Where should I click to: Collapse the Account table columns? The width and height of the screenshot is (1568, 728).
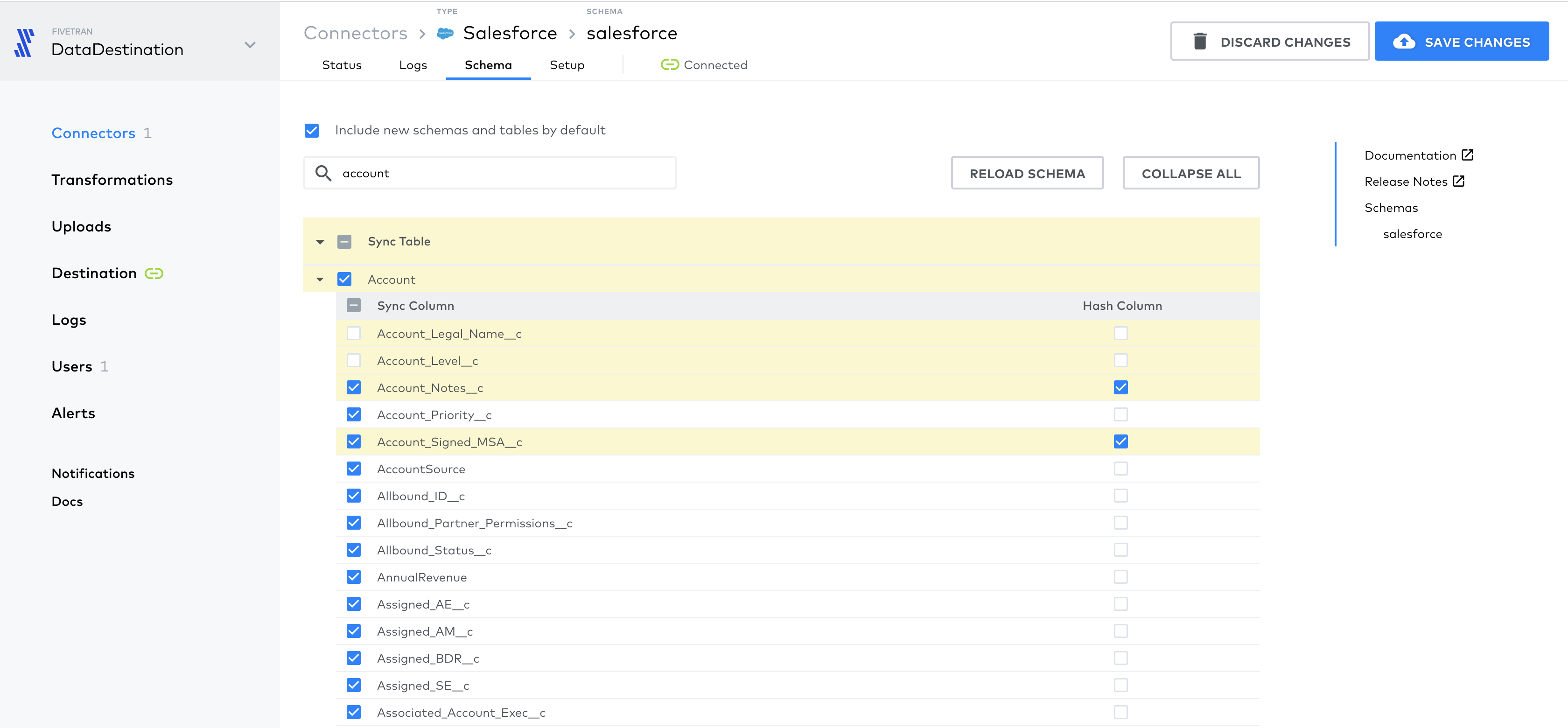click(x=320, y=280)
